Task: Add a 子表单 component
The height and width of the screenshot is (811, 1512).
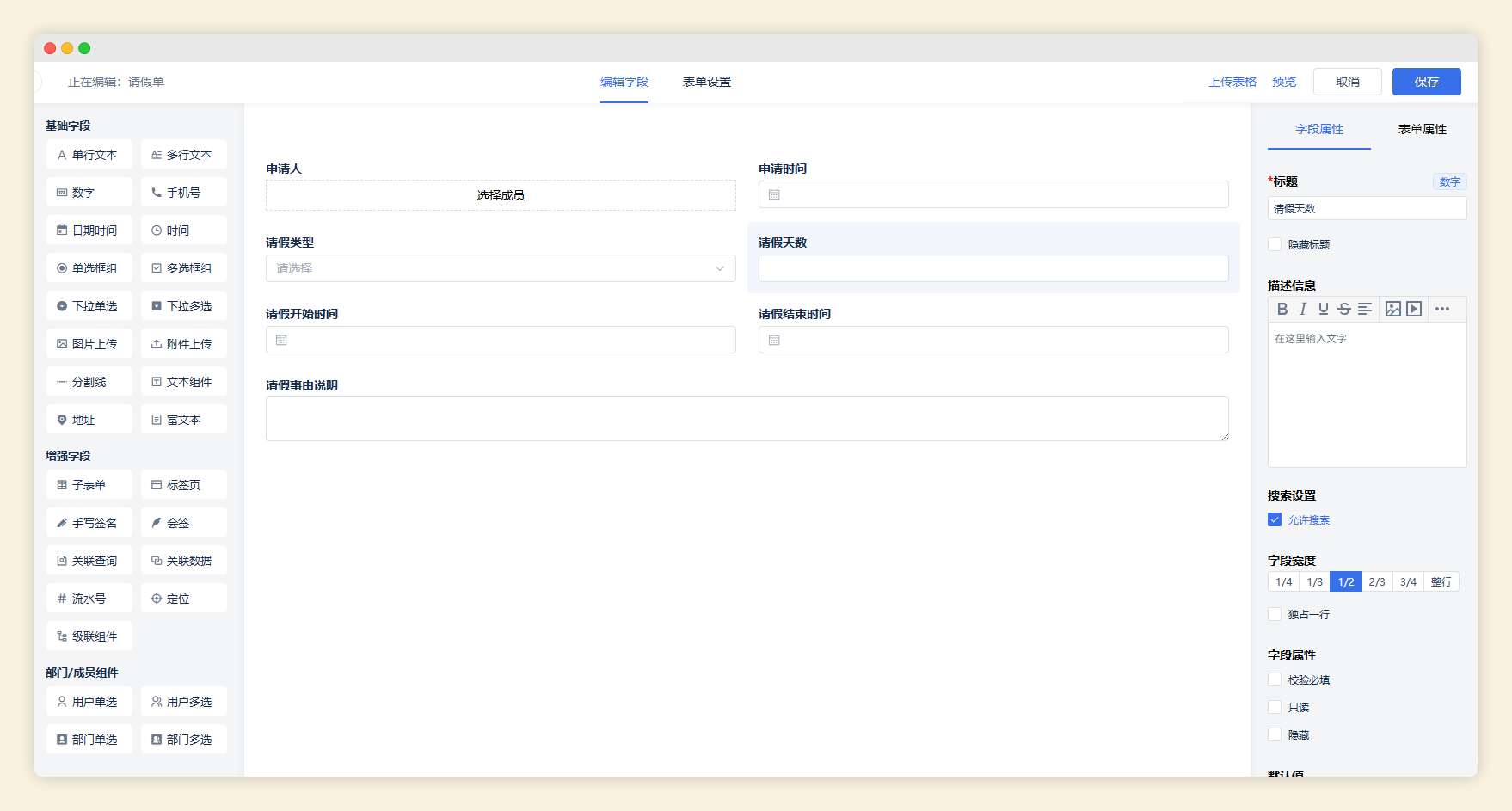Action: (89, 485)
